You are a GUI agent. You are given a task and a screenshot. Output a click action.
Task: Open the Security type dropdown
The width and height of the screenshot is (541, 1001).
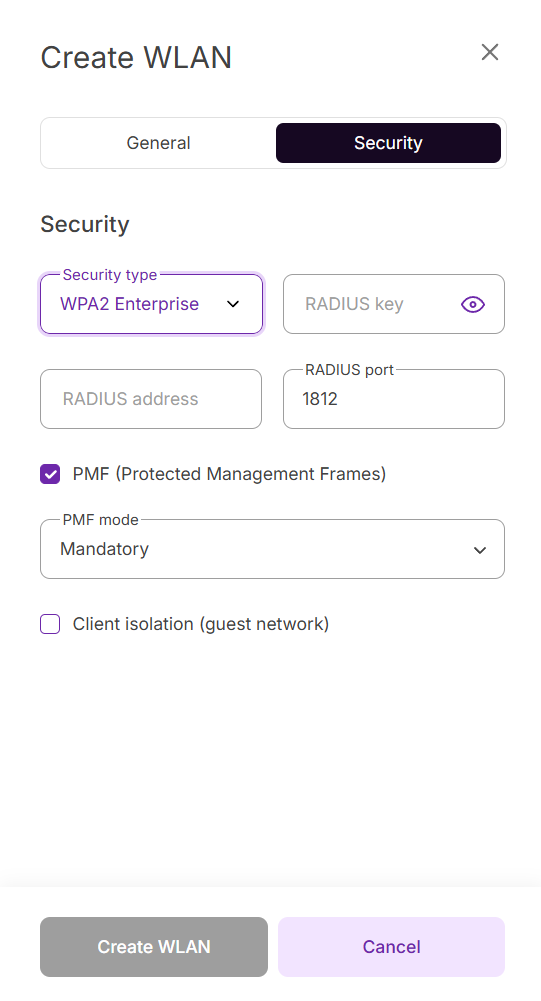151,304
